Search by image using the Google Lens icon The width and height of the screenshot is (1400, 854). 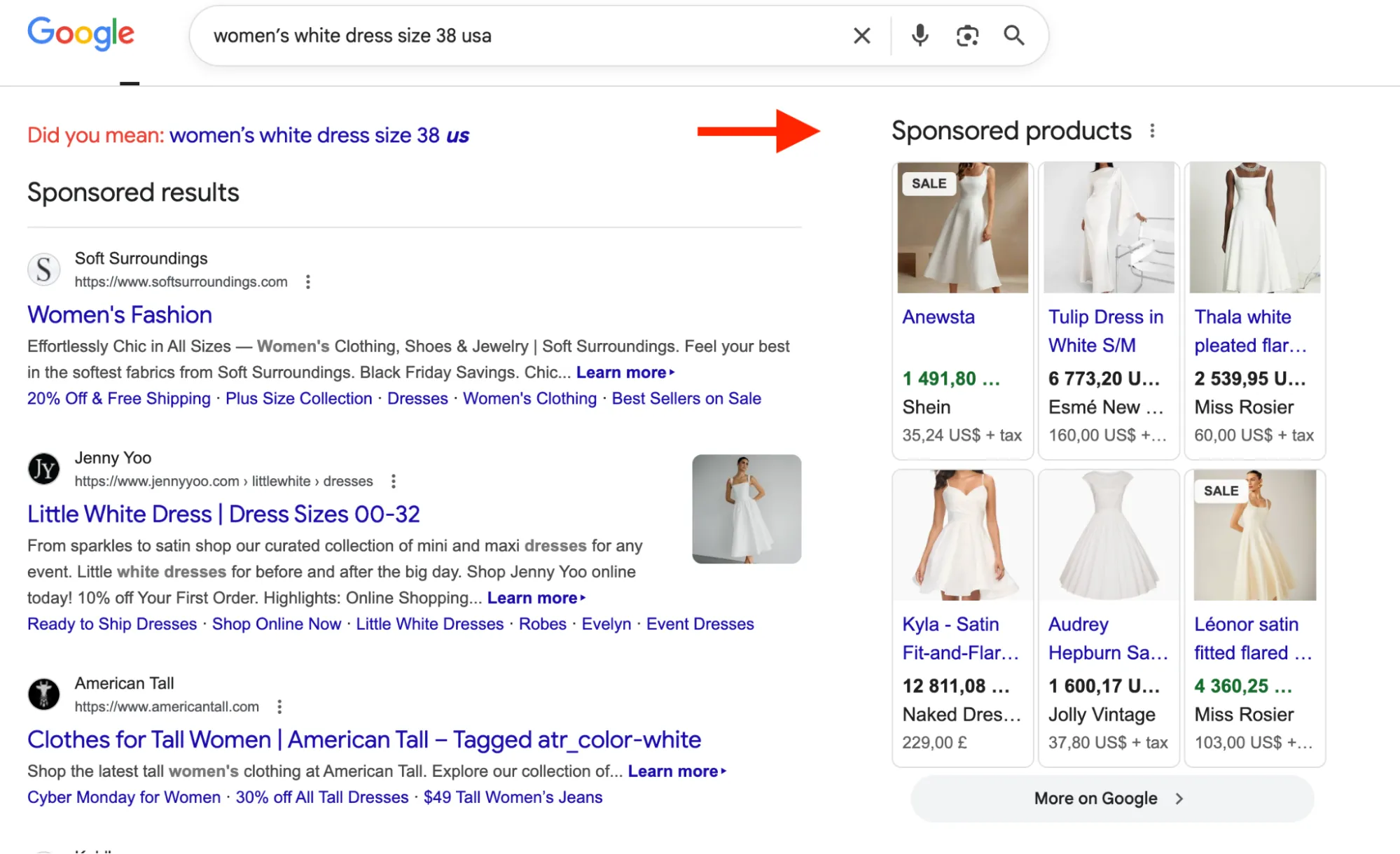tap(967, 36)
